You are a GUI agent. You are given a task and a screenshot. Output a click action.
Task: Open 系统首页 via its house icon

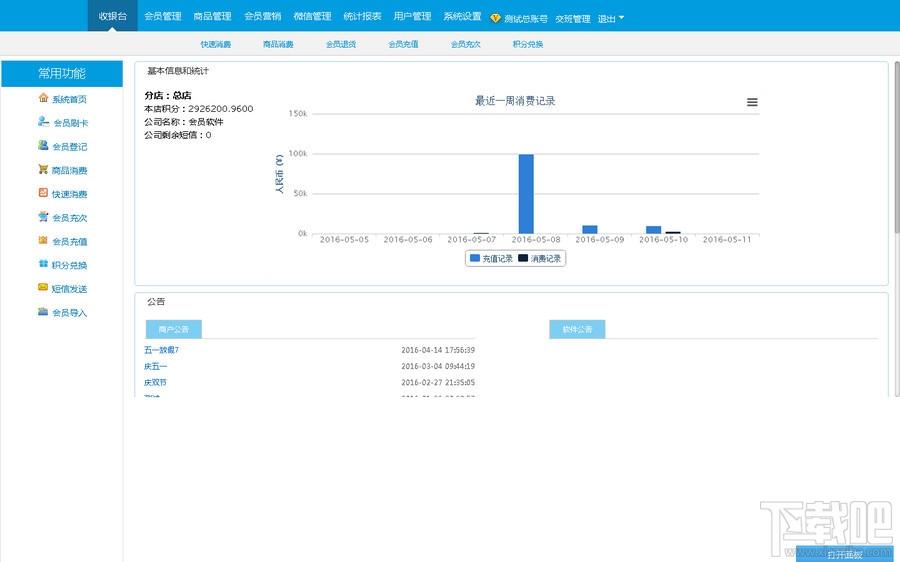click(43, 98)
